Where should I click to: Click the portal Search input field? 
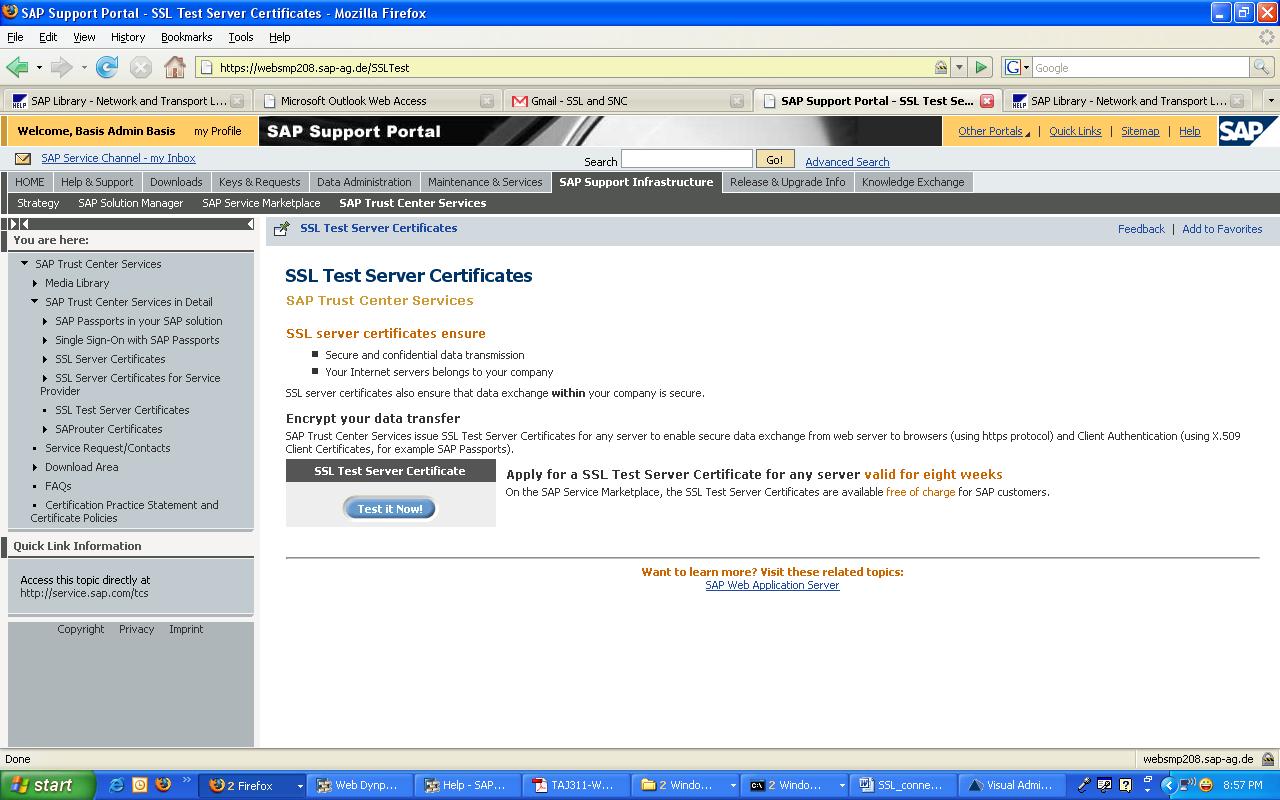point(686,159)
